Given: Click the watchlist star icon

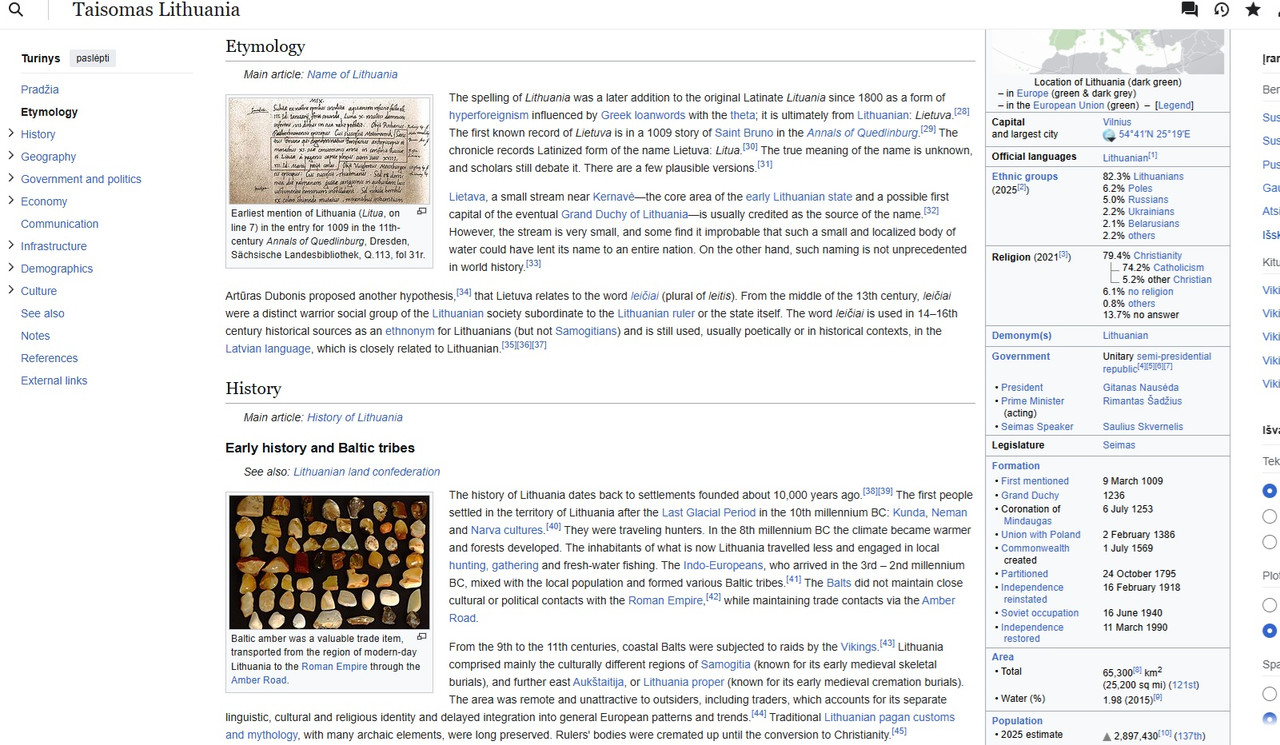Looking at the screenshot, I should click(x=1253, y=10).
